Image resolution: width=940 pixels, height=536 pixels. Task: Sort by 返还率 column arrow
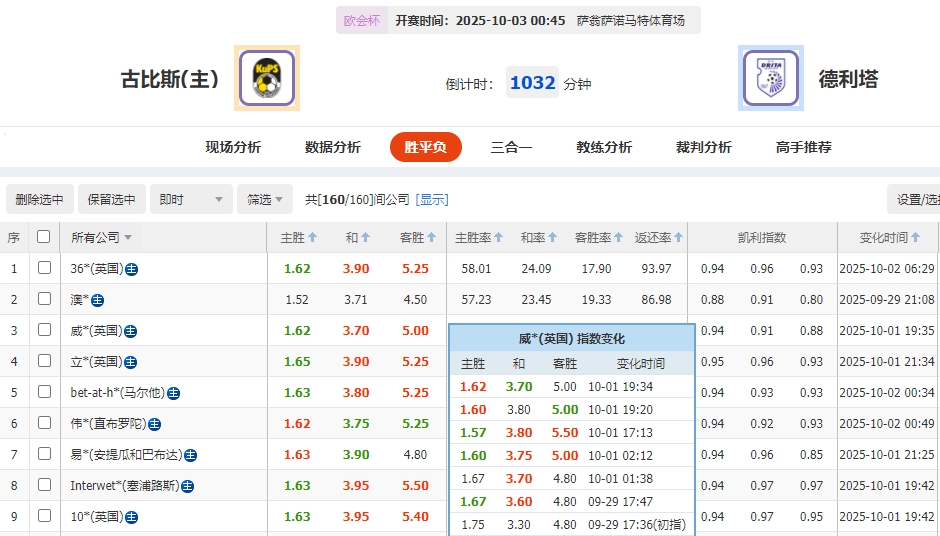[x=680, y=238]
